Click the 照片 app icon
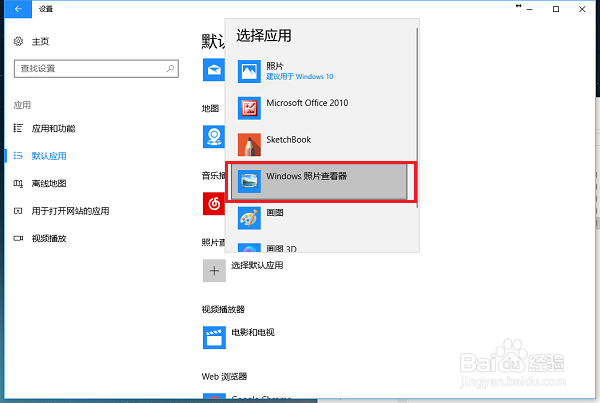The image size is (600, 403). [249, 71]
